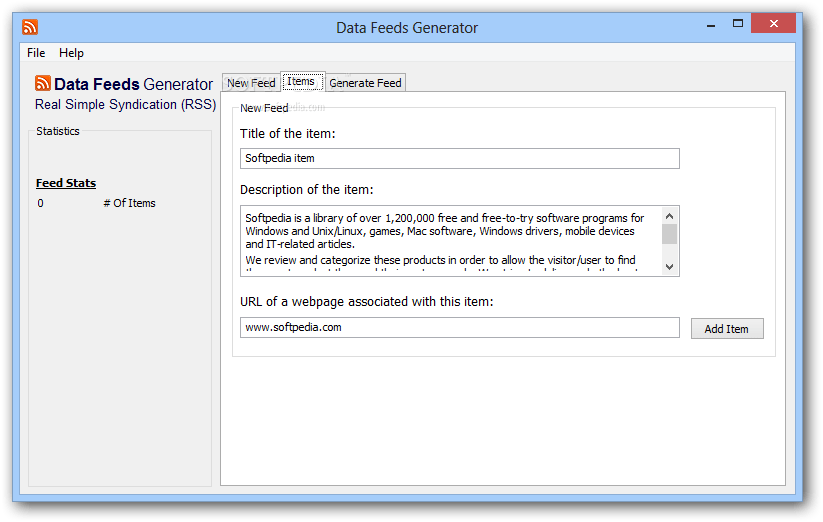Select the Items tab
Image resolution: width=823 pixels, height=522 pixels.
pos(303,81)
